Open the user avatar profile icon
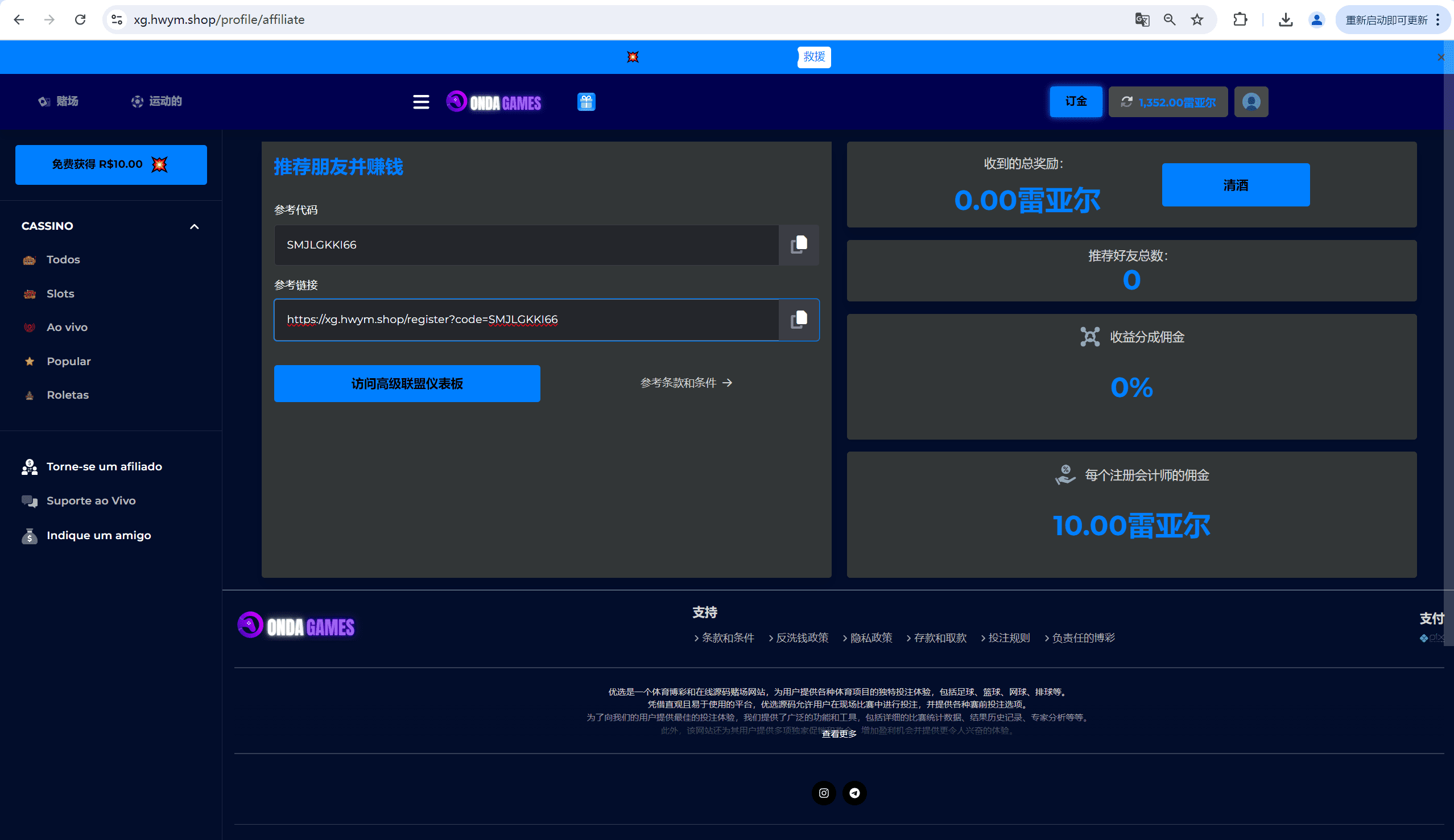Viewport: 1454px width, 840px height. 1250,102
